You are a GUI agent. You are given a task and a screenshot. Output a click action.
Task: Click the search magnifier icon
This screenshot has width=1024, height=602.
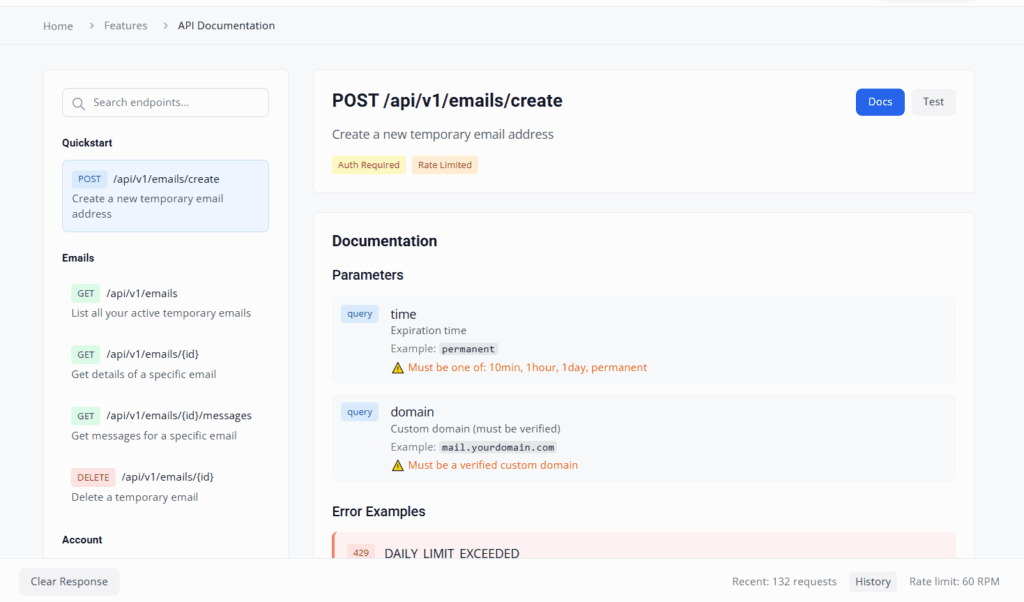(79, 103)
